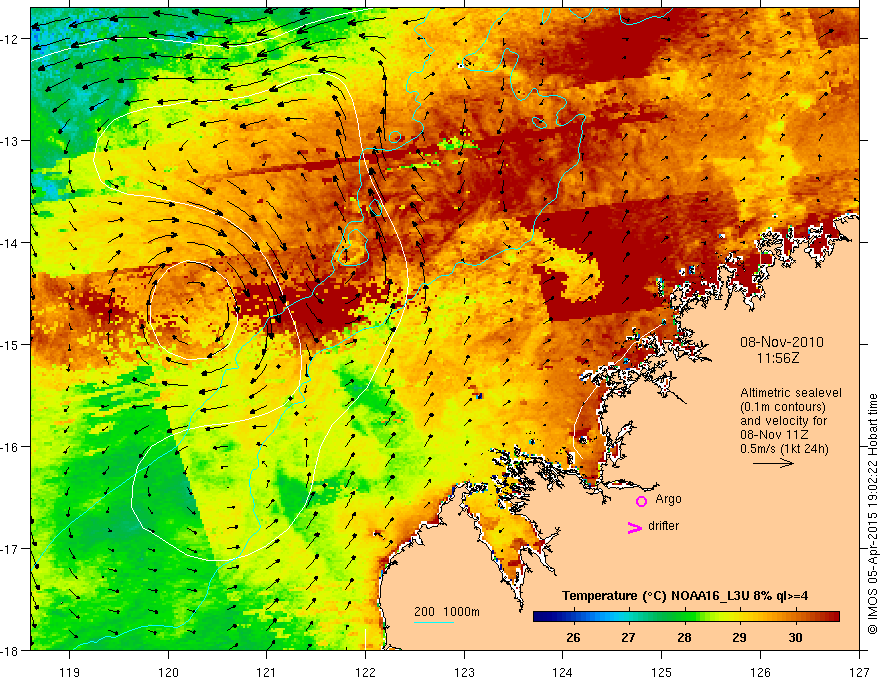Click the color bar tick label 29
The width and height of the screenshot is (880, 680).
[x=740, y=637]
